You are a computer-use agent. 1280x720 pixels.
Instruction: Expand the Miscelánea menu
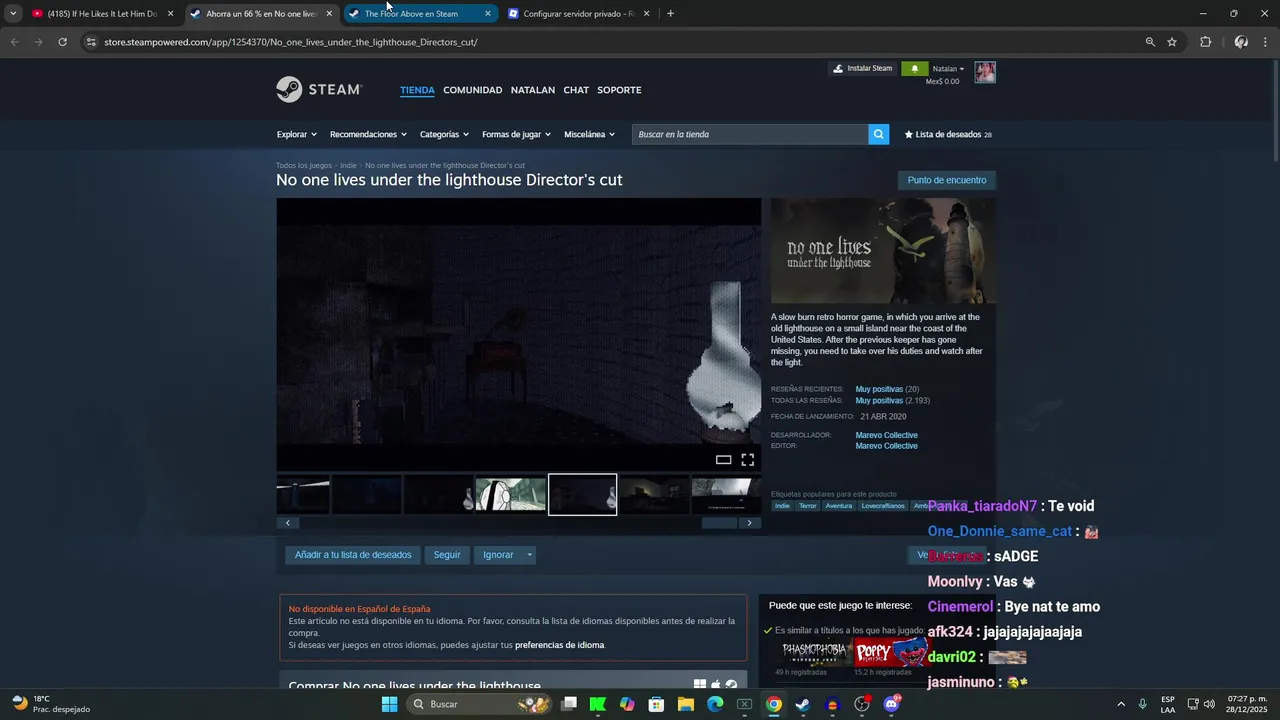[x=589, y=134]
